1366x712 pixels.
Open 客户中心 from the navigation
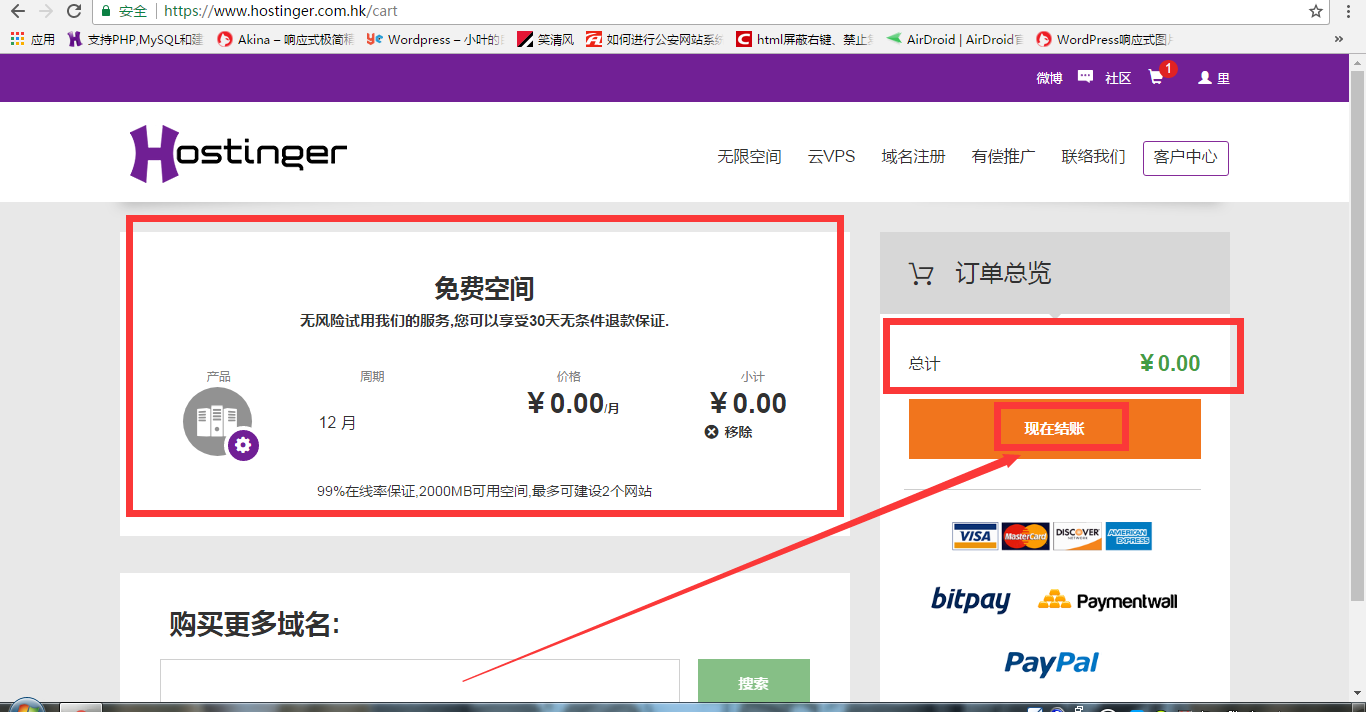coord(1185,157)
